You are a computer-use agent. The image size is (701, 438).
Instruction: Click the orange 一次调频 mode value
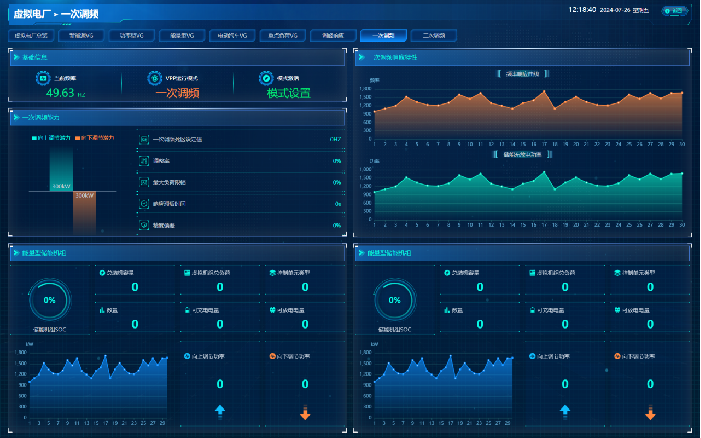point(177,93)
